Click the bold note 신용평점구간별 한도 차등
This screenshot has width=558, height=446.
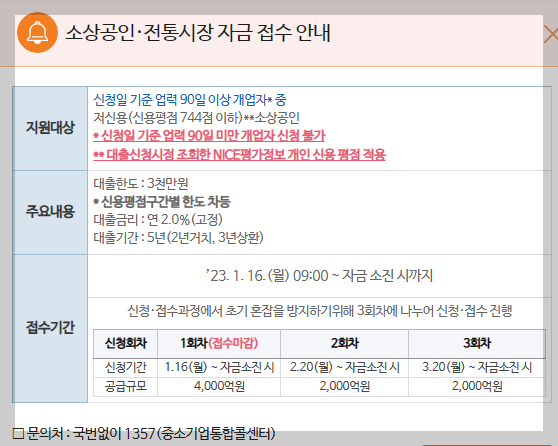(162, 202)
